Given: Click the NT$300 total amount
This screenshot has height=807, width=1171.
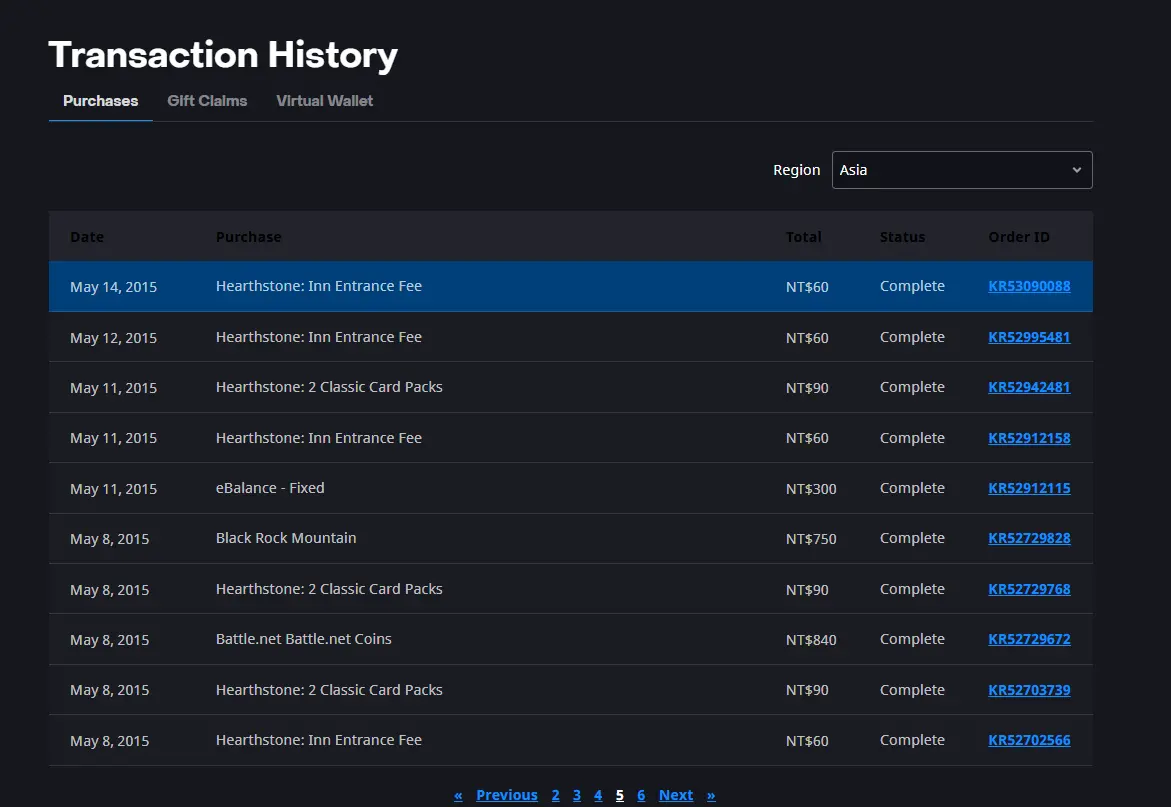Looking at the screenshot, I should pyautogui.click(x=811, y=488).
